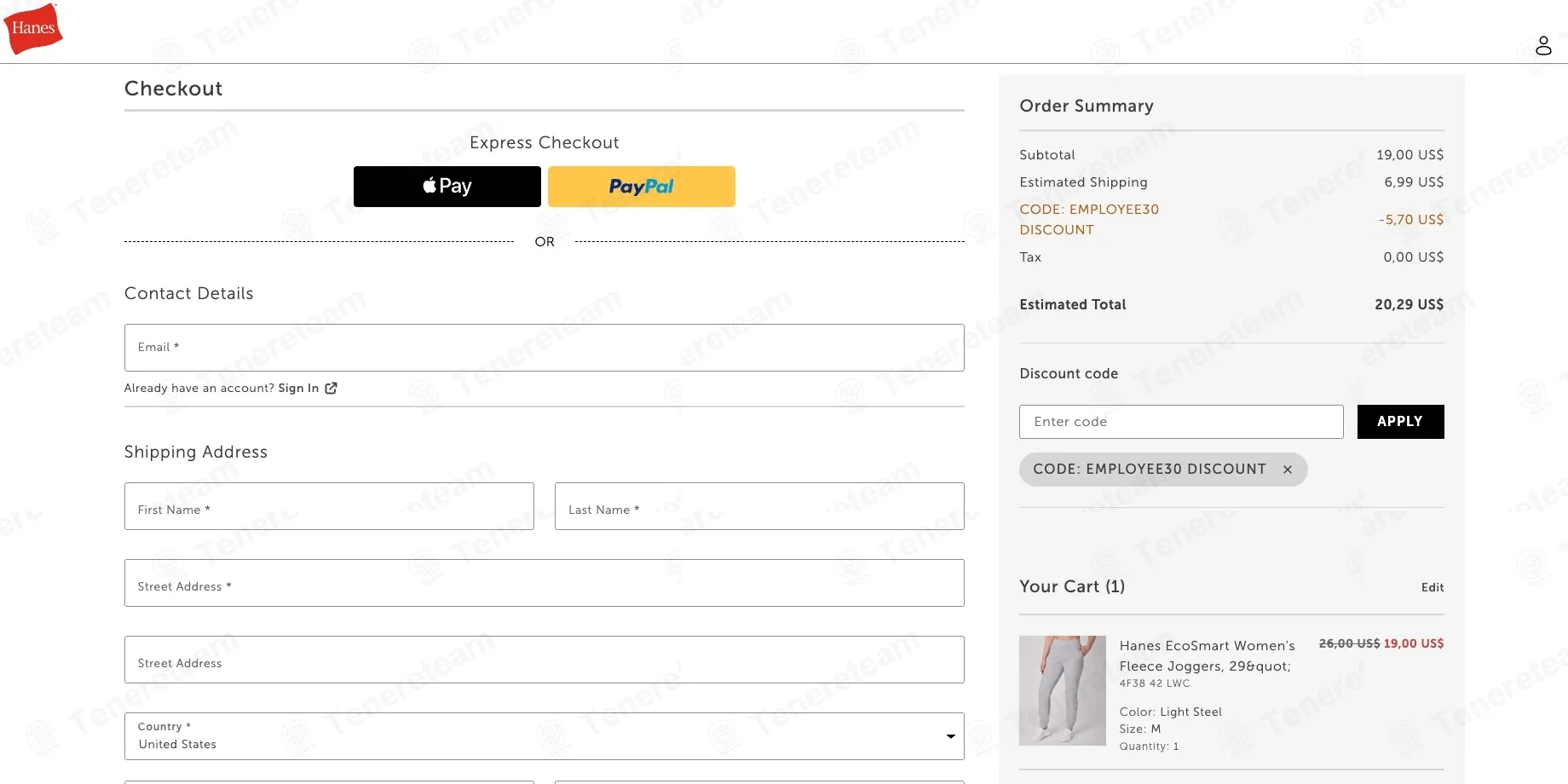Click the Enter code discount field
1568x784 pixels.
pyautogui.click(x=1181, y=422)
